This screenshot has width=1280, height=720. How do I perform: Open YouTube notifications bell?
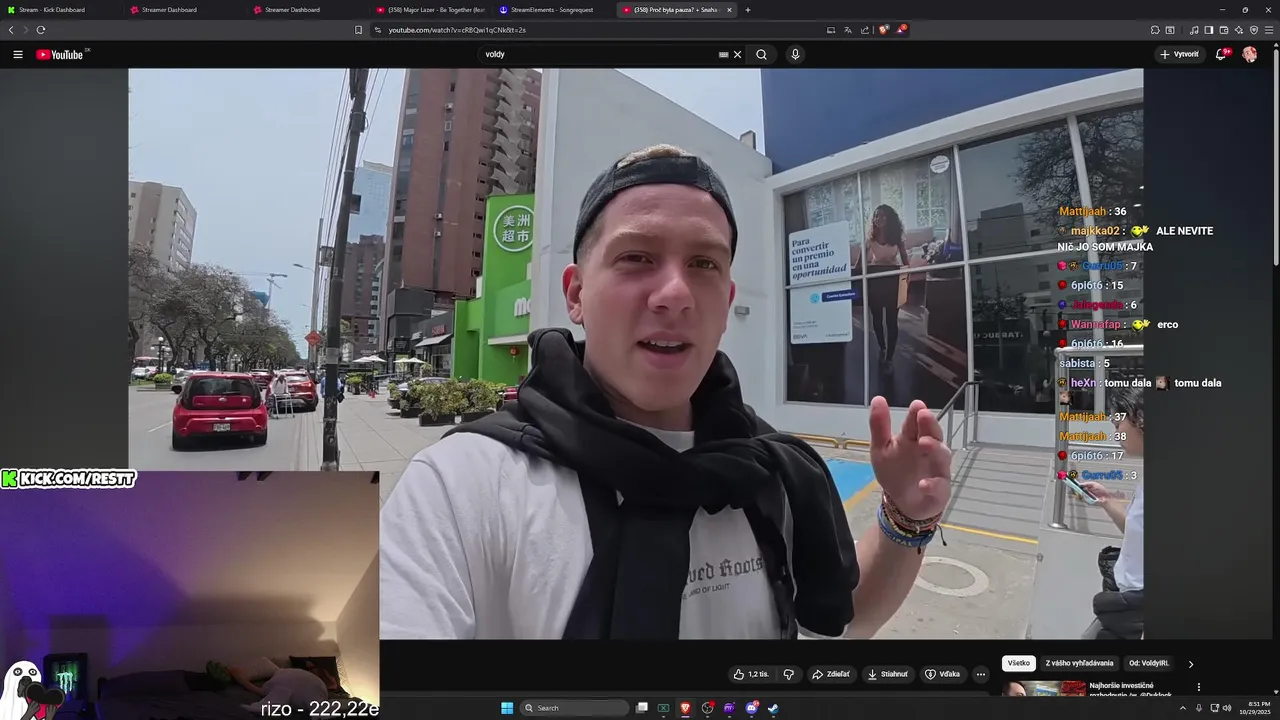tap(1221, 55)
